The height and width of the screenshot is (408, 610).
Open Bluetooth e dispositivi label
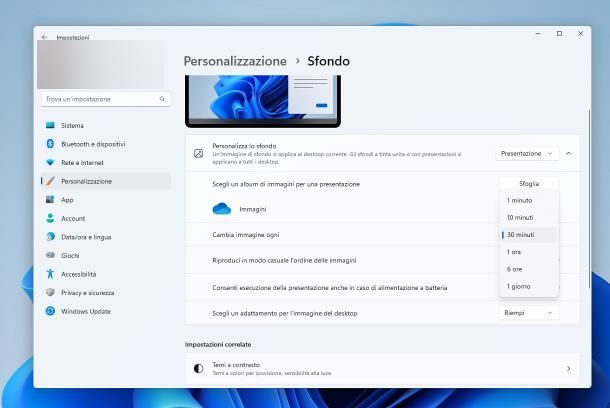point(93,144)
